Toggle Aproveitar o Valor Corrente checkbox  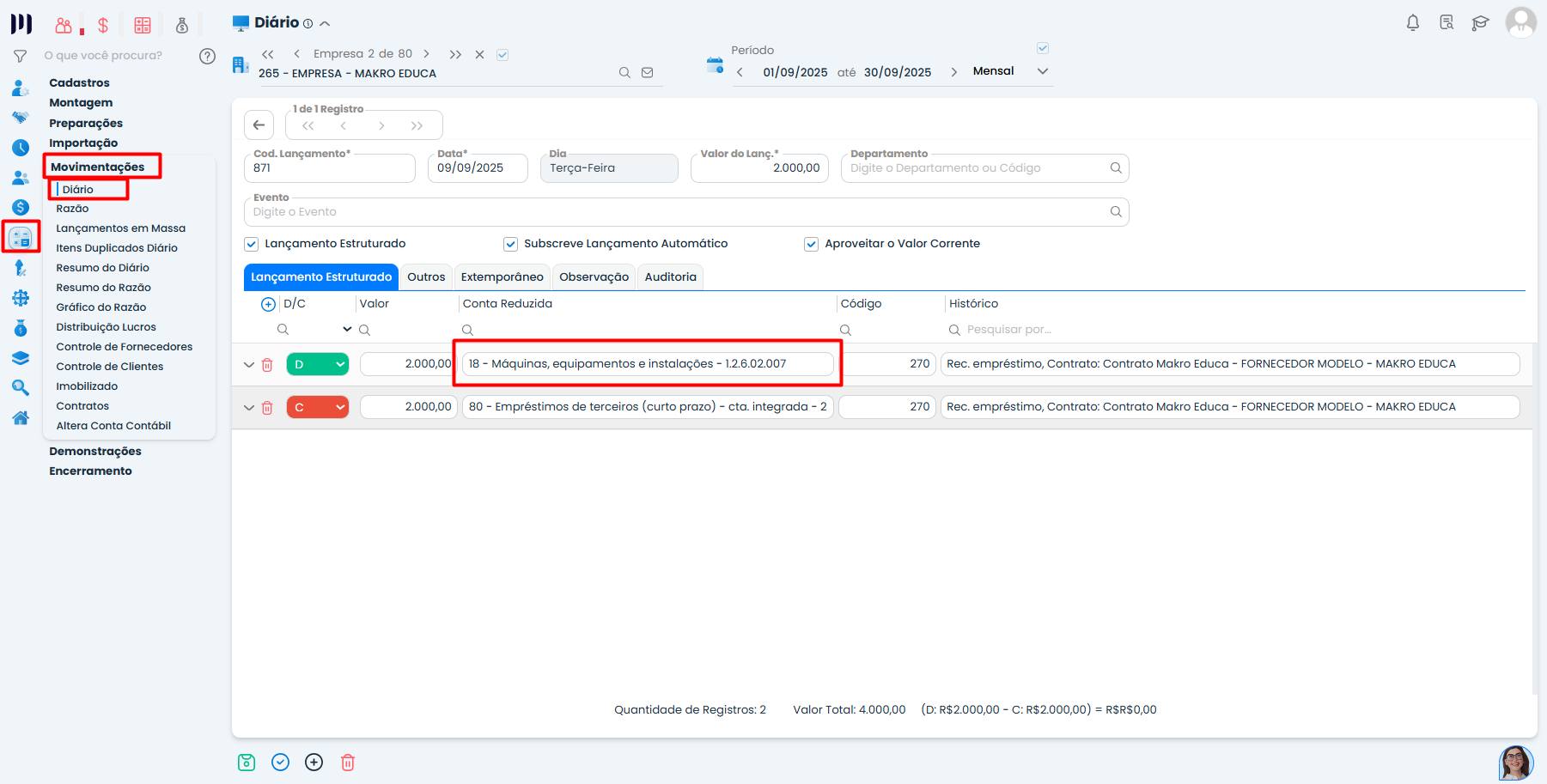[x=811, y=244]
